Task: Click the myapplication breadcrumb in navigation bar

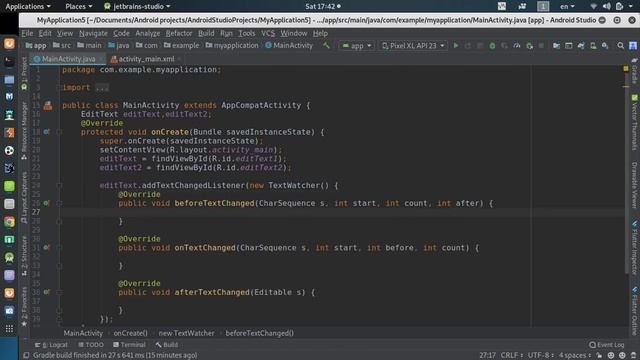Action: pos(232,46)
